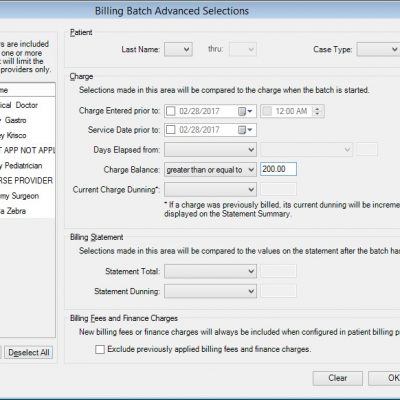Open the Statement Dunning dropdown
Image resolution: width=400 pixels, height=400 pixels.
[x=210, y=292]
